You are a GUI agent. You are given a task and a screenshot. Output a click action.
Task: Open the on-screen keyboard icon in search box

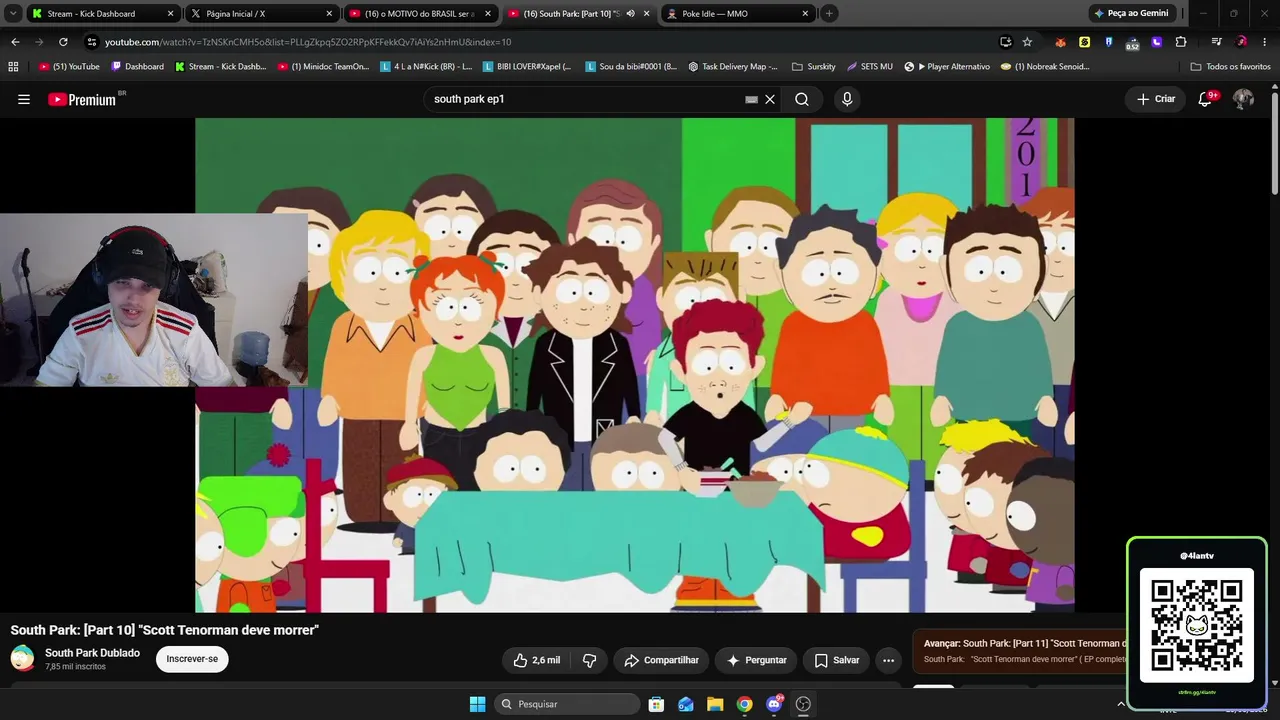point(751,99)
